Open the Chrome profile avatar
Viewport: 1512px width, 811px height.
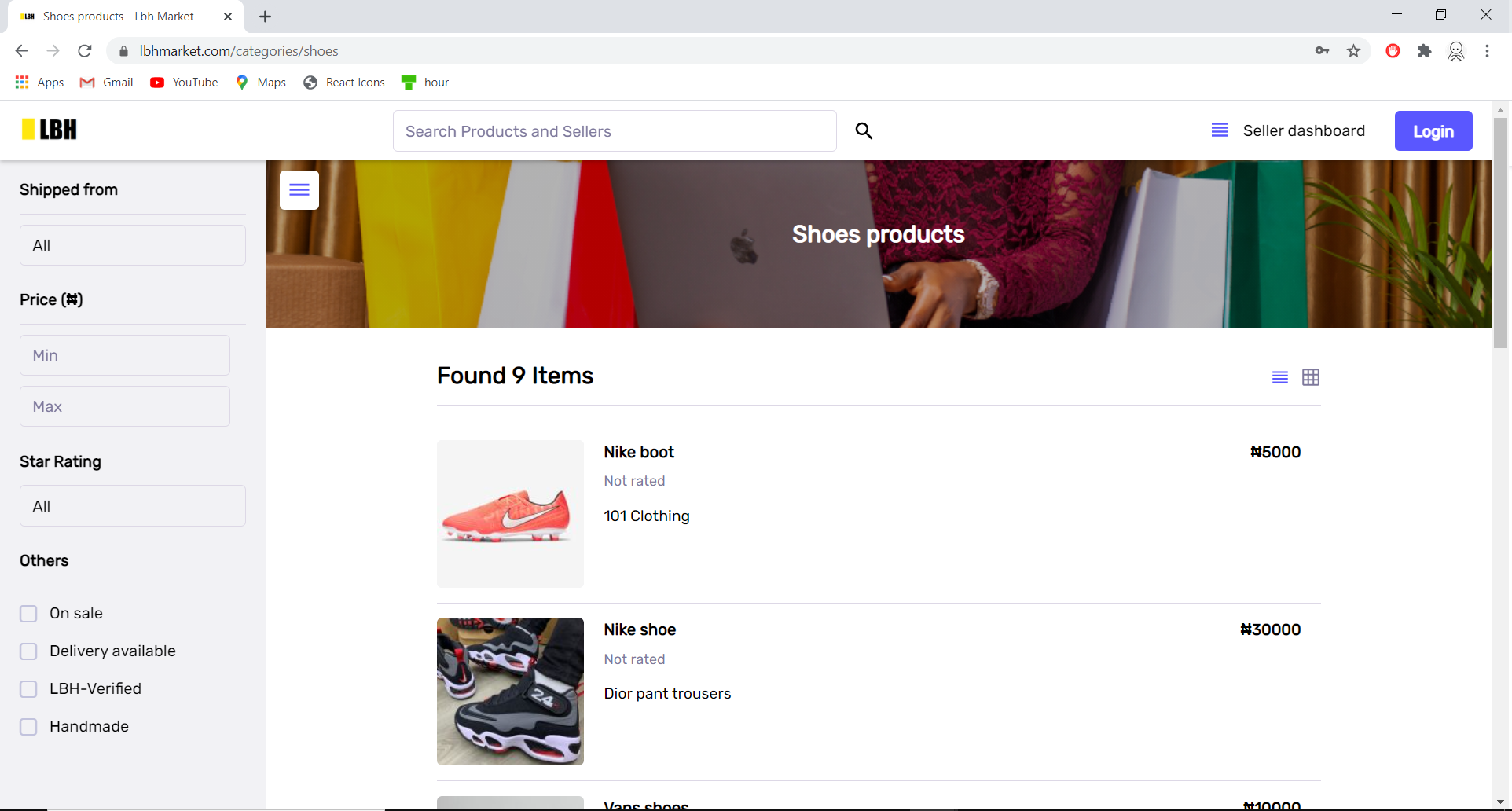(x=1456, y=51)
